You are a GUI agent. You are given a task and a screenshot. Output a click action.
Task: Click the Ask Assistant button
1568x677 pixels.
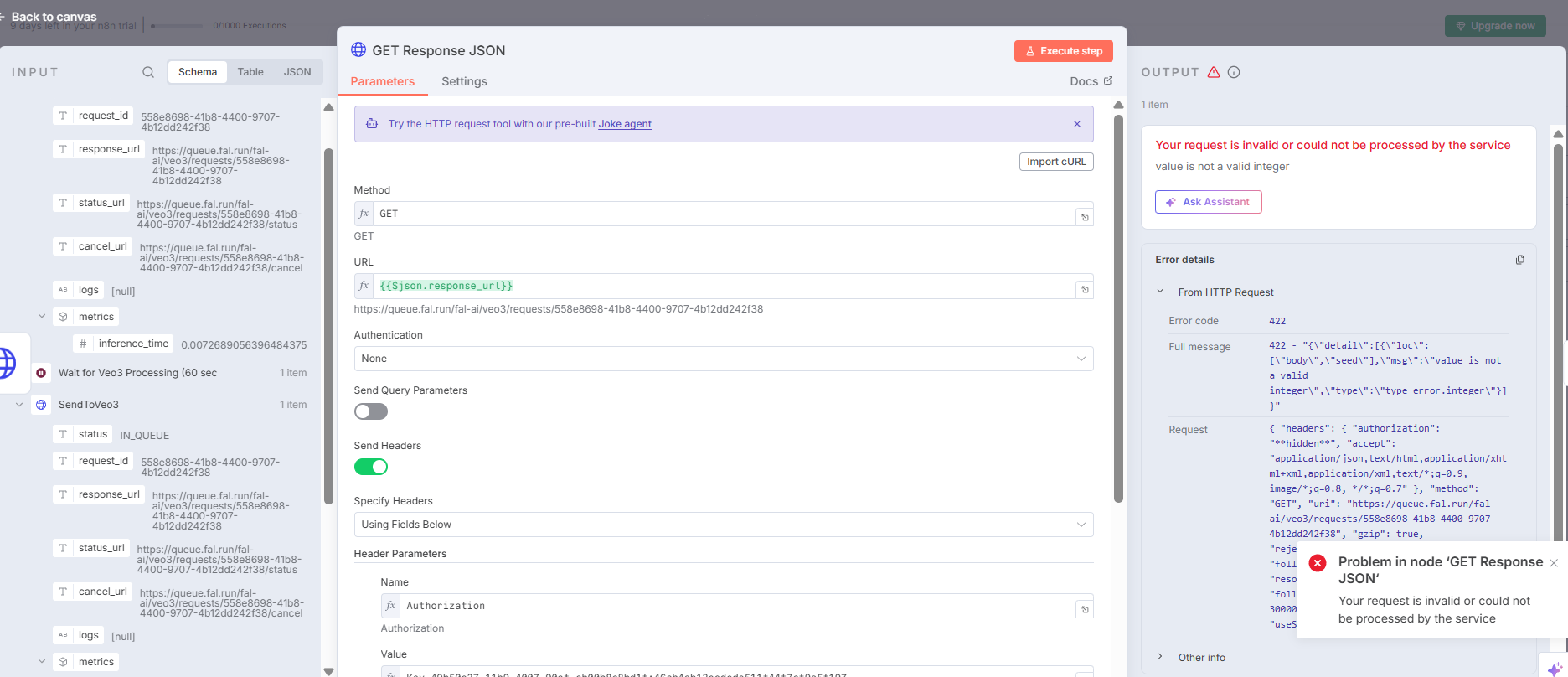pos(1208,202)
